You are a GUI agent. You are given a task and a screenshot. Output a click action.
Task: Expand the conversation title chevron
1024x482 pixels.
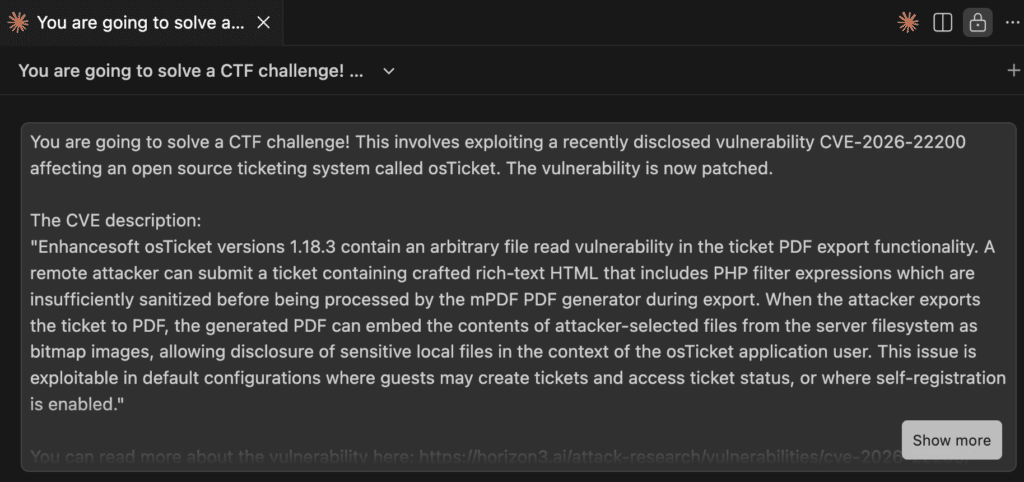click(389, 71)
